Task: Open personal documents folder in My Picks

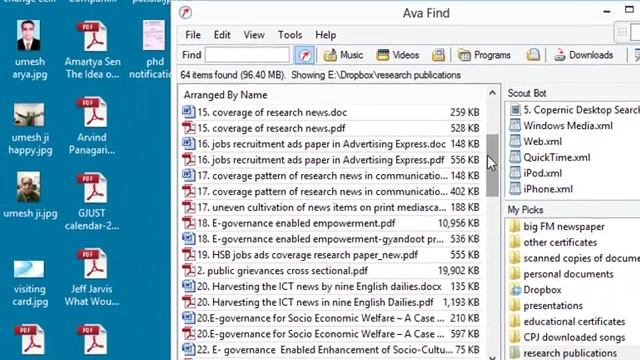Action: coord(562,274)
